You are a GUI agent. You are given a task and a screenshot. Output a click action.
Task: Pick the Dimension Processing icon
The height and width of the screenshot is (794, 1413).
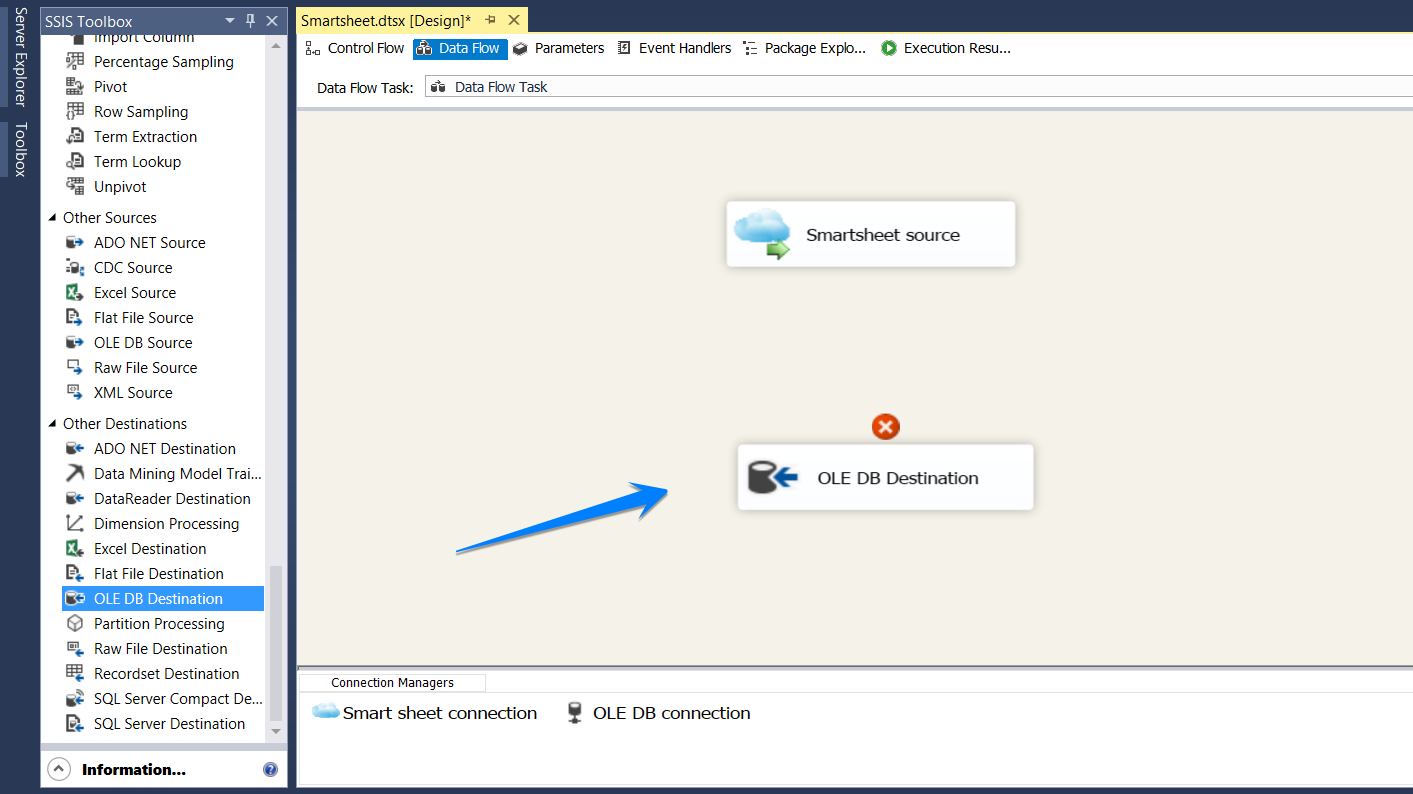pos(75,523)
